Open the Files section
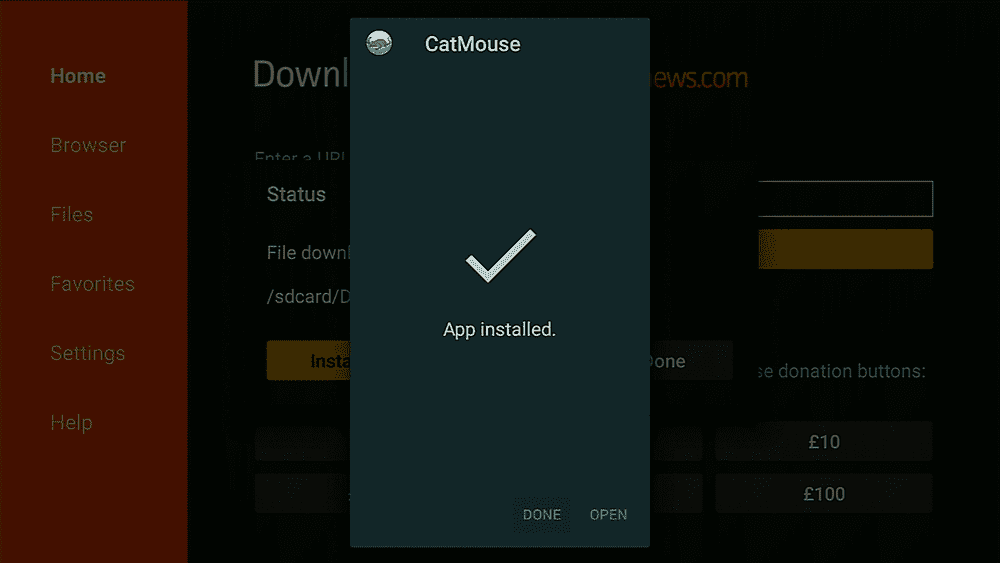The height and width of the screenshot is (563, 1000). (71, 214)
